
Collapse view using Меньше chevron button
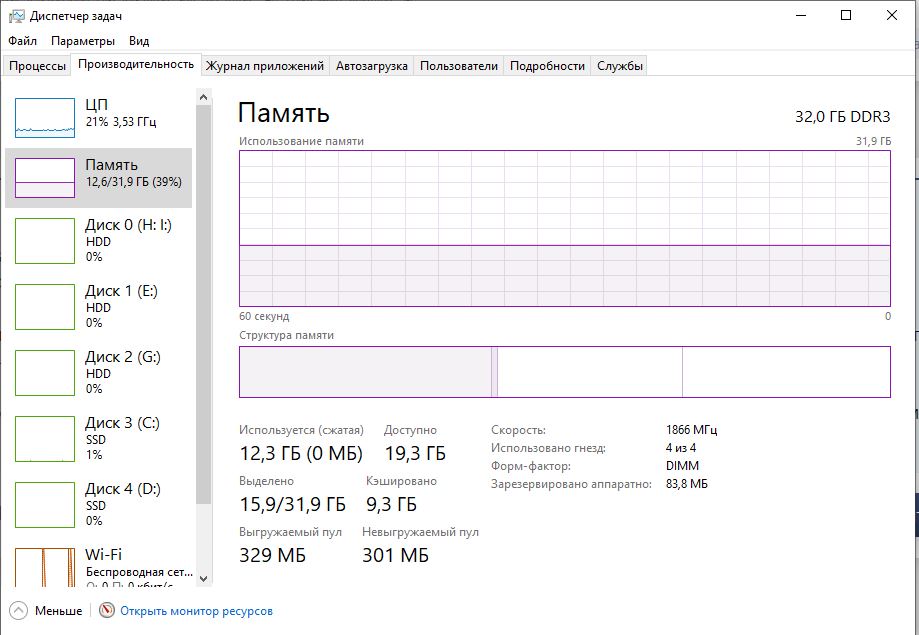(x=19, y=610)
